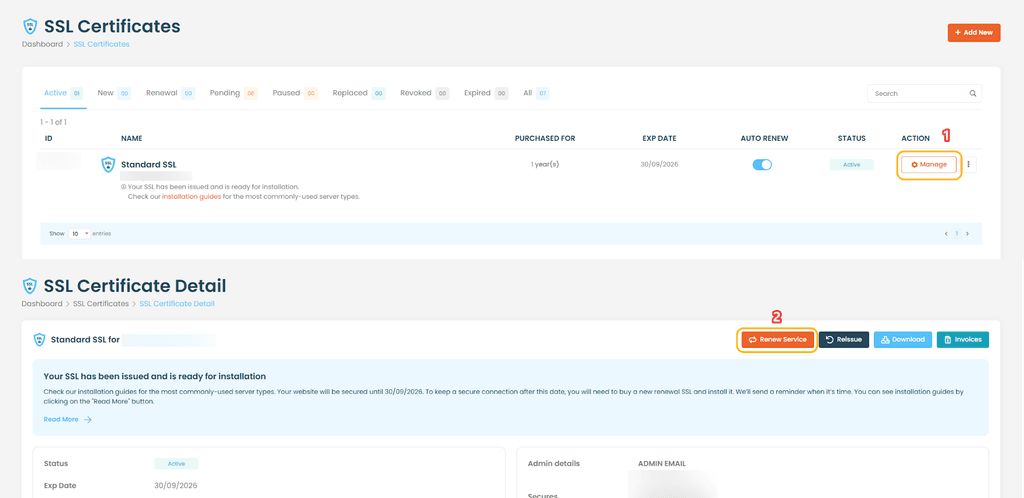Select the Renewal tab
The width and height of the screenshot is (1024, 498).
[170, 93]
